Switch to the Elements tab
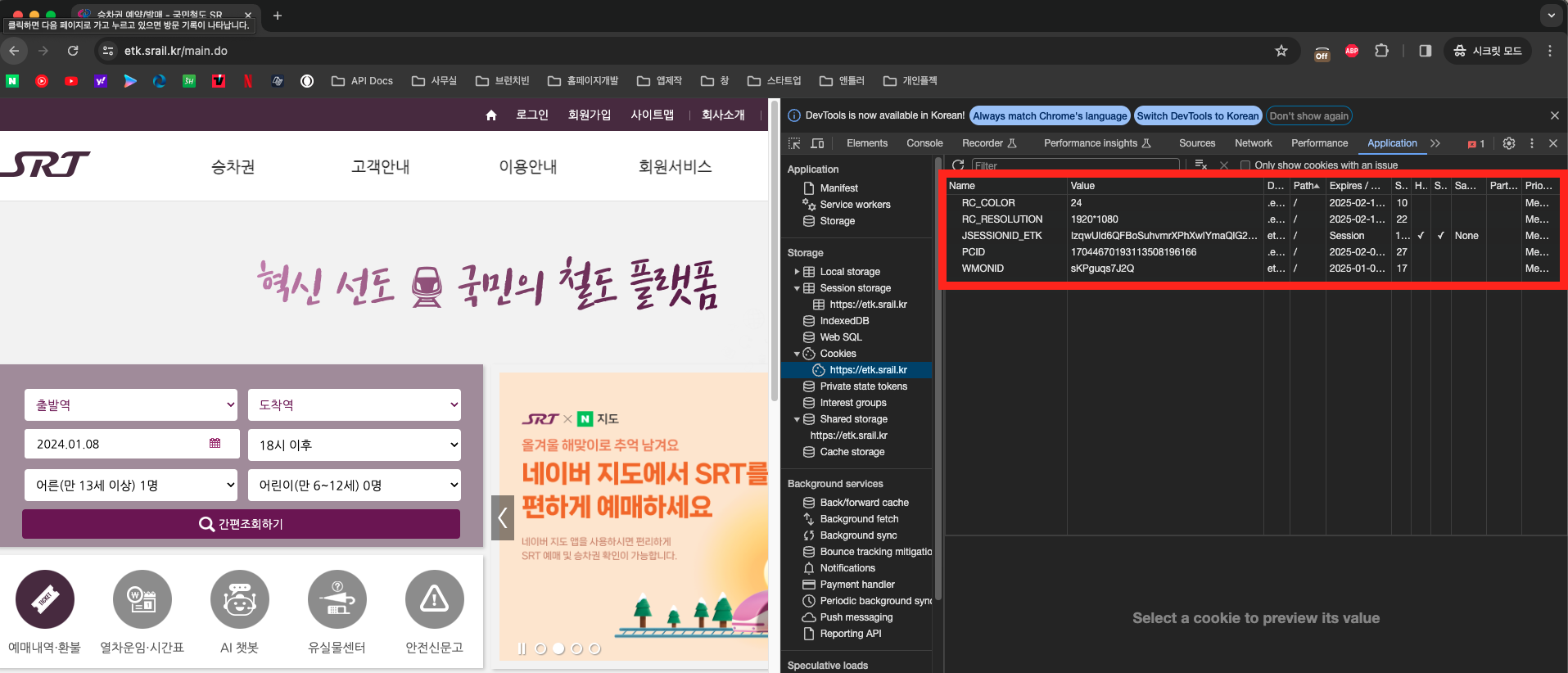 867,143
